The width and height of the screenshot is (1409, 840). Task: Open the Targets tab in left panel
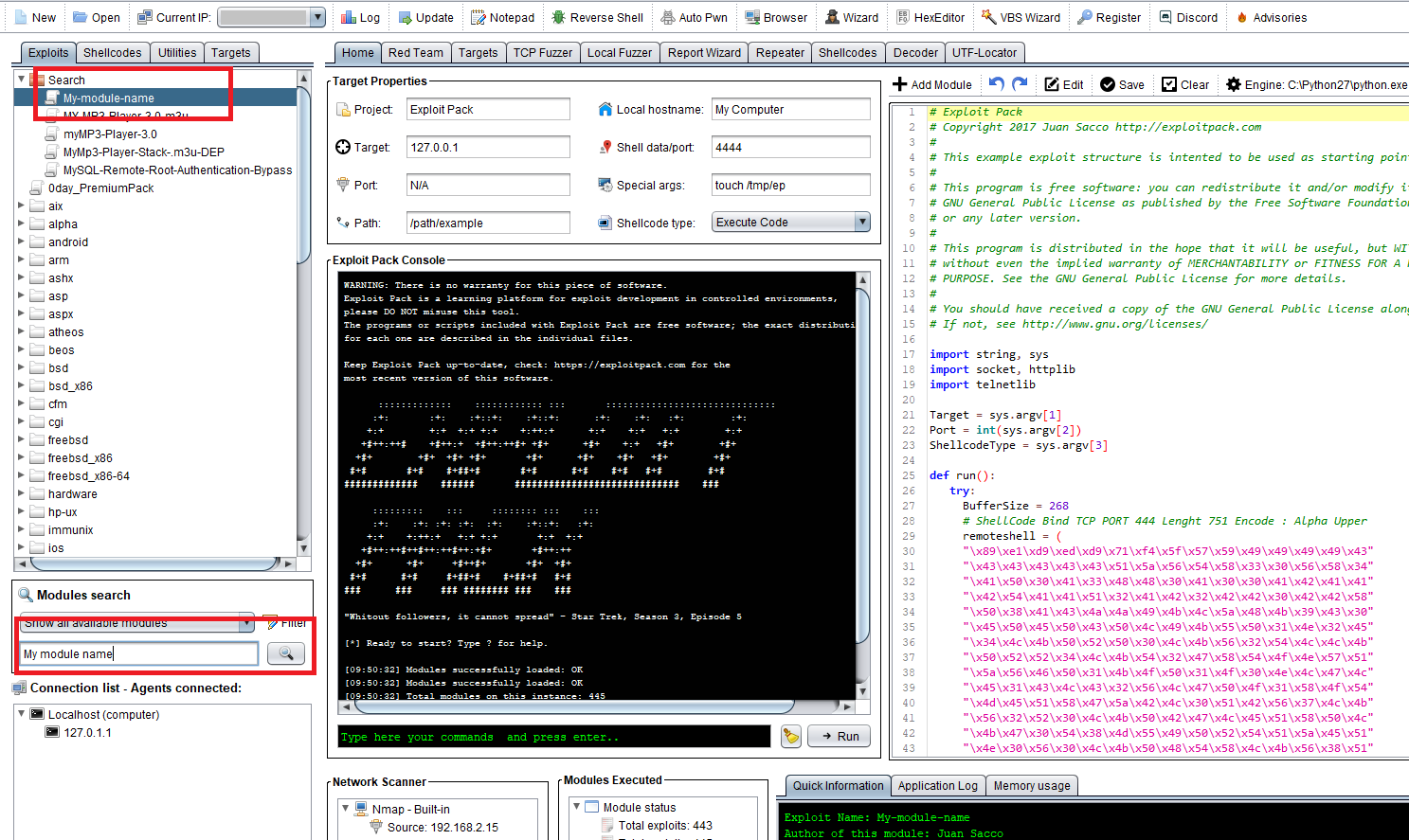pyautogui.click(x=231, y=53)
